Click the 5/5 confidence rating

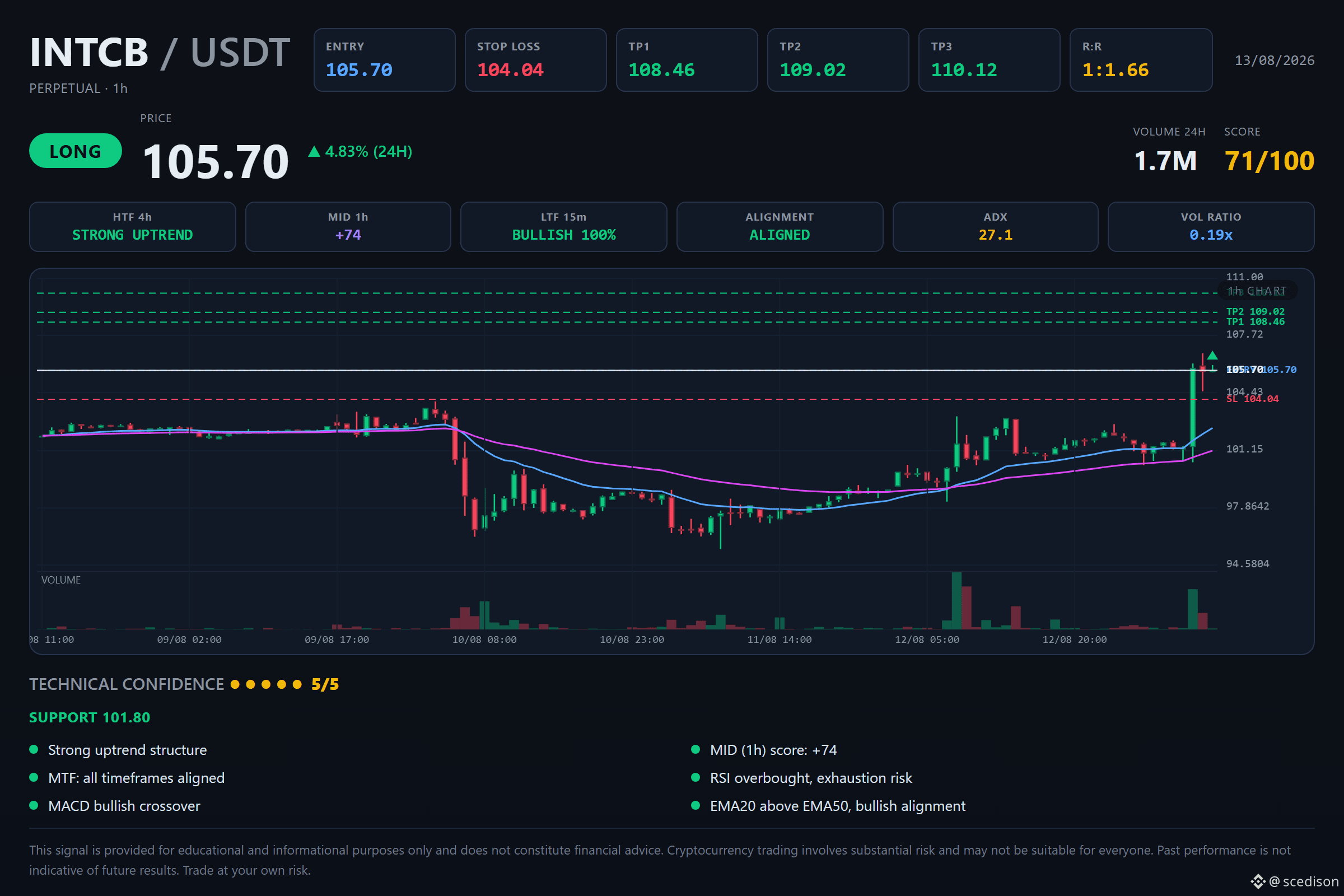(325, 684)
